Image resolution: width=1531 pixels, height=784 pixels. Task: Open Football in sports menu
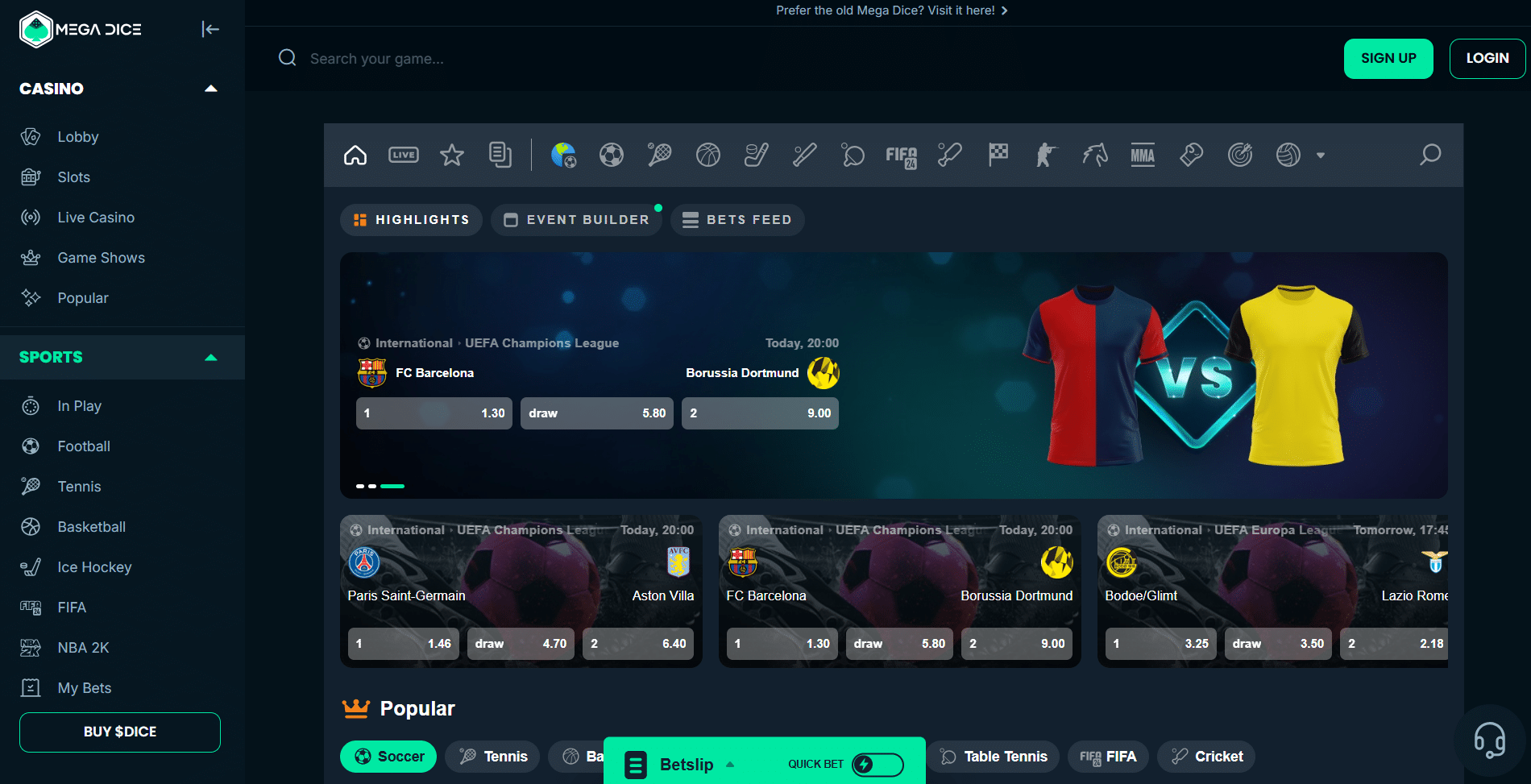point(84,446)
